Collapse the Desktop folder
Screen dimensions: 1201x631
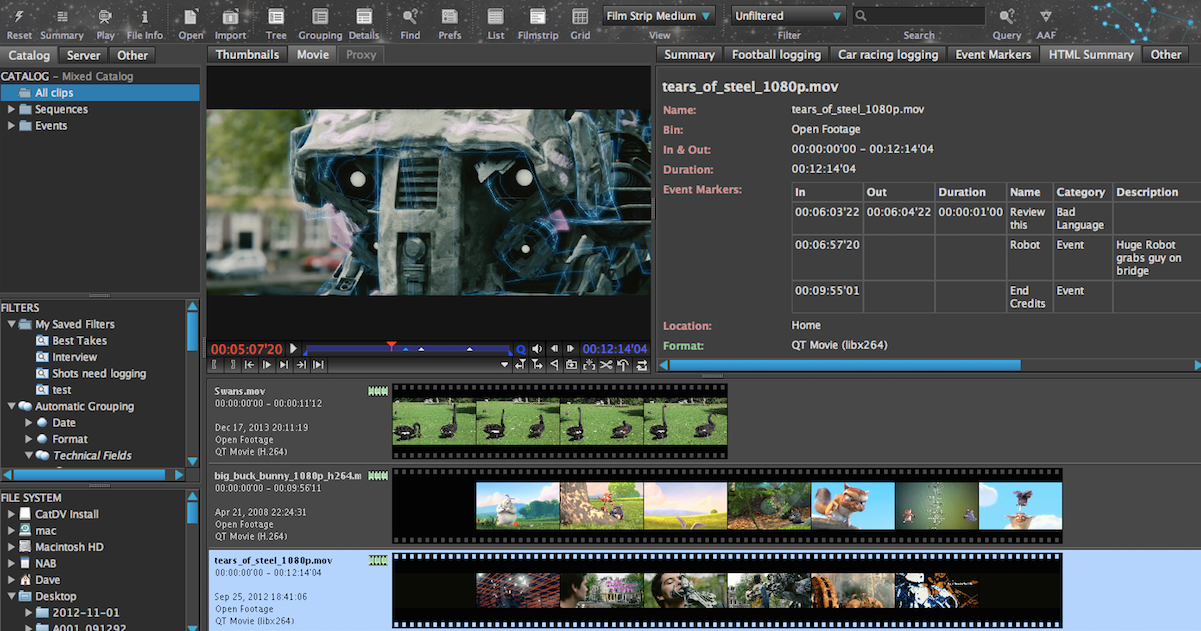click(x=11, y=596)
